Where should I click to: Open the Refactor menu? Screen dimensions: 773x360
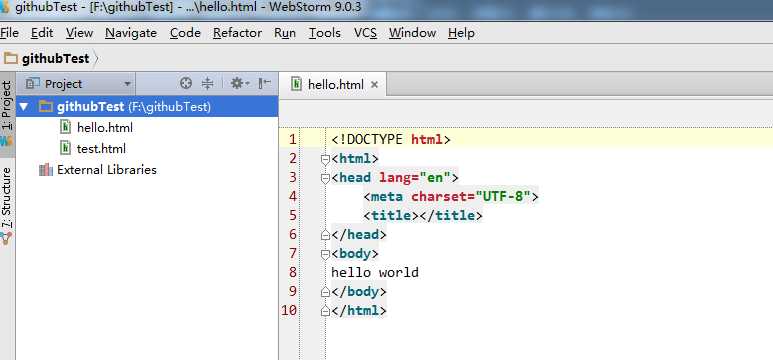(237, 33)
